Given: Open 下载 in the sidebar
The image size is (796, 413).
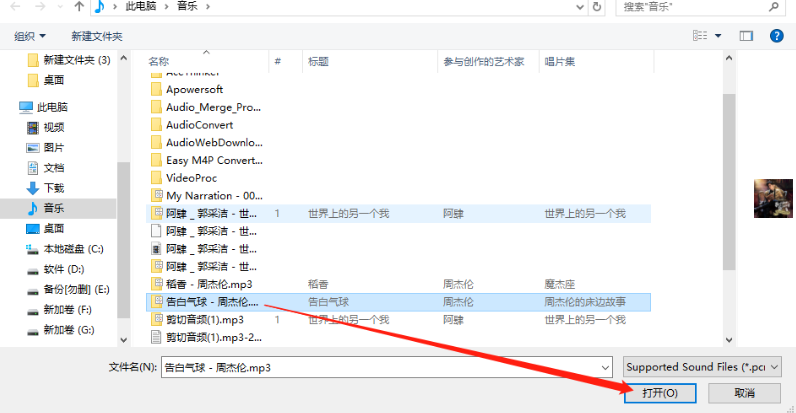Looking at the screenshot, I should point(46,188).
